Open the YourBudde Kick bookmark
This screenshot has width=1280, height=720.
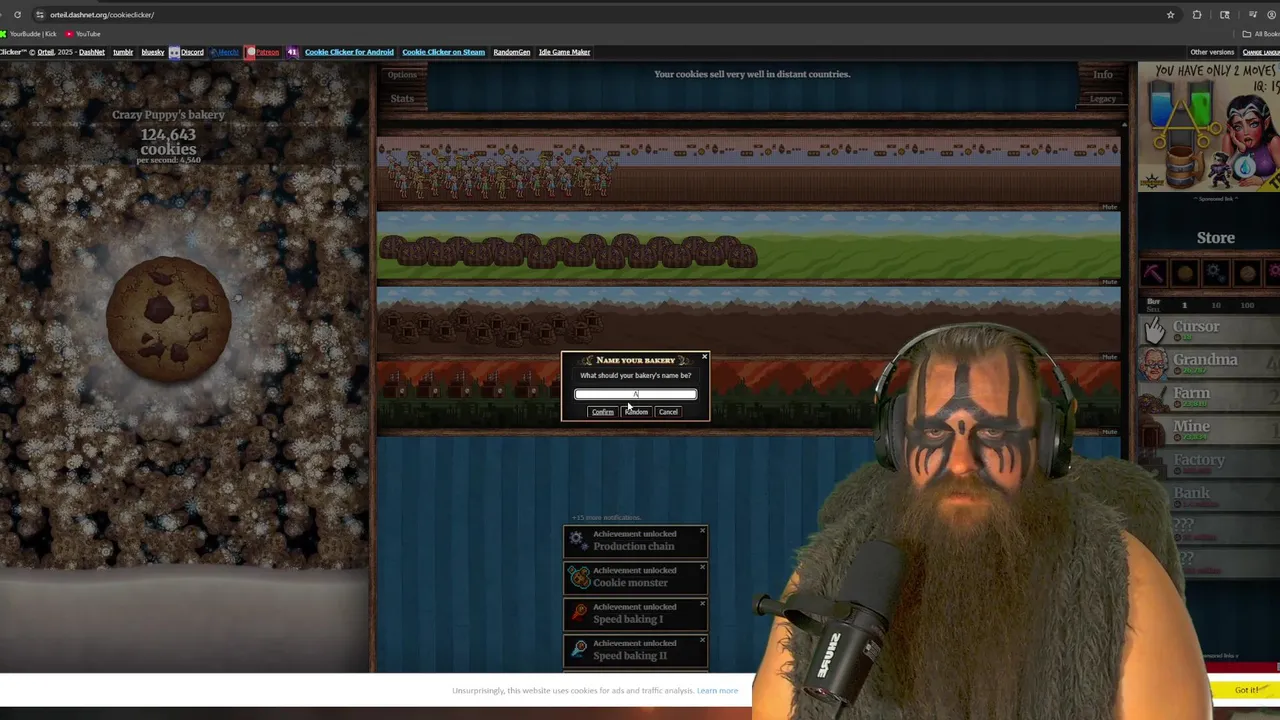point(29,34)
